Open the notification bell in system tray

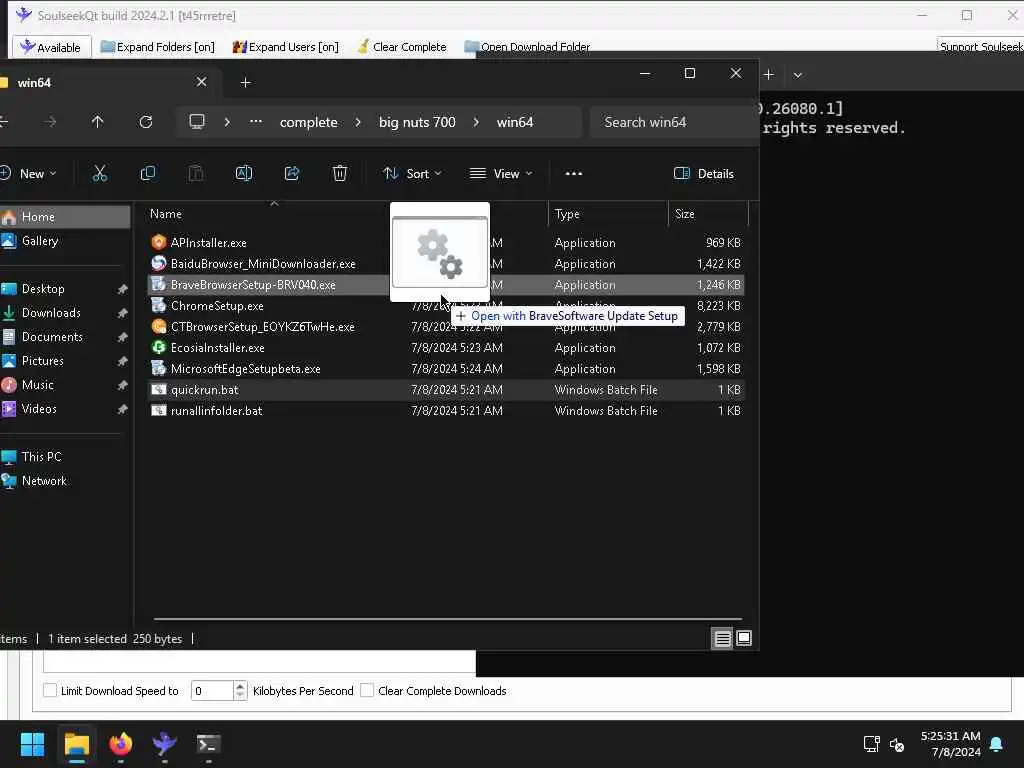tap(997, 744)
